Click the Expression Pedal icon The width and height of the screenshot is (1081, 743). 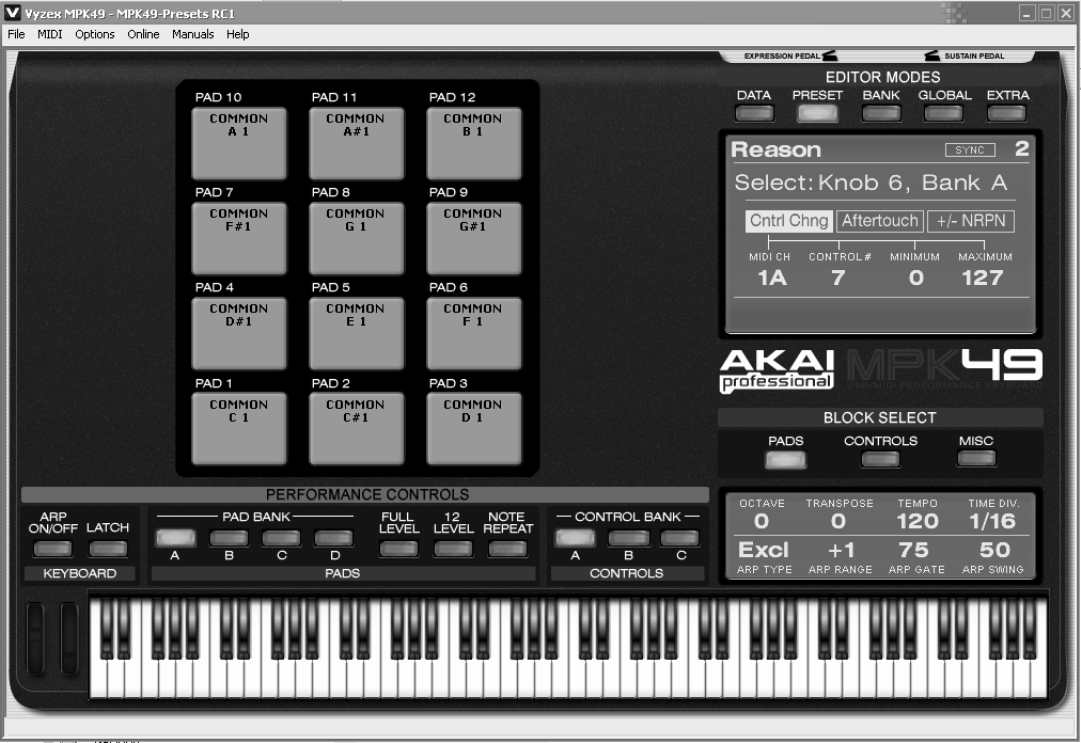pos(830,55)
